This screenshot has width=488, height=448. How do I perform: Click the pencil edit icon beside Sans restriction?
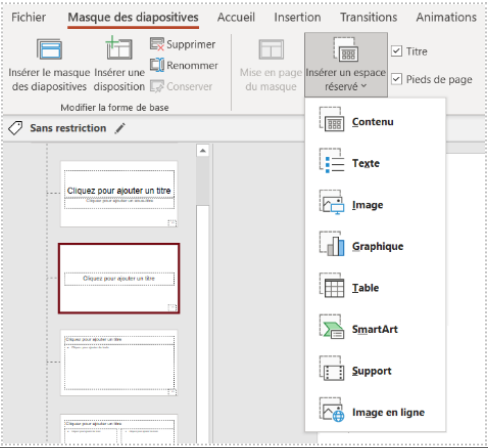point(120,128)
